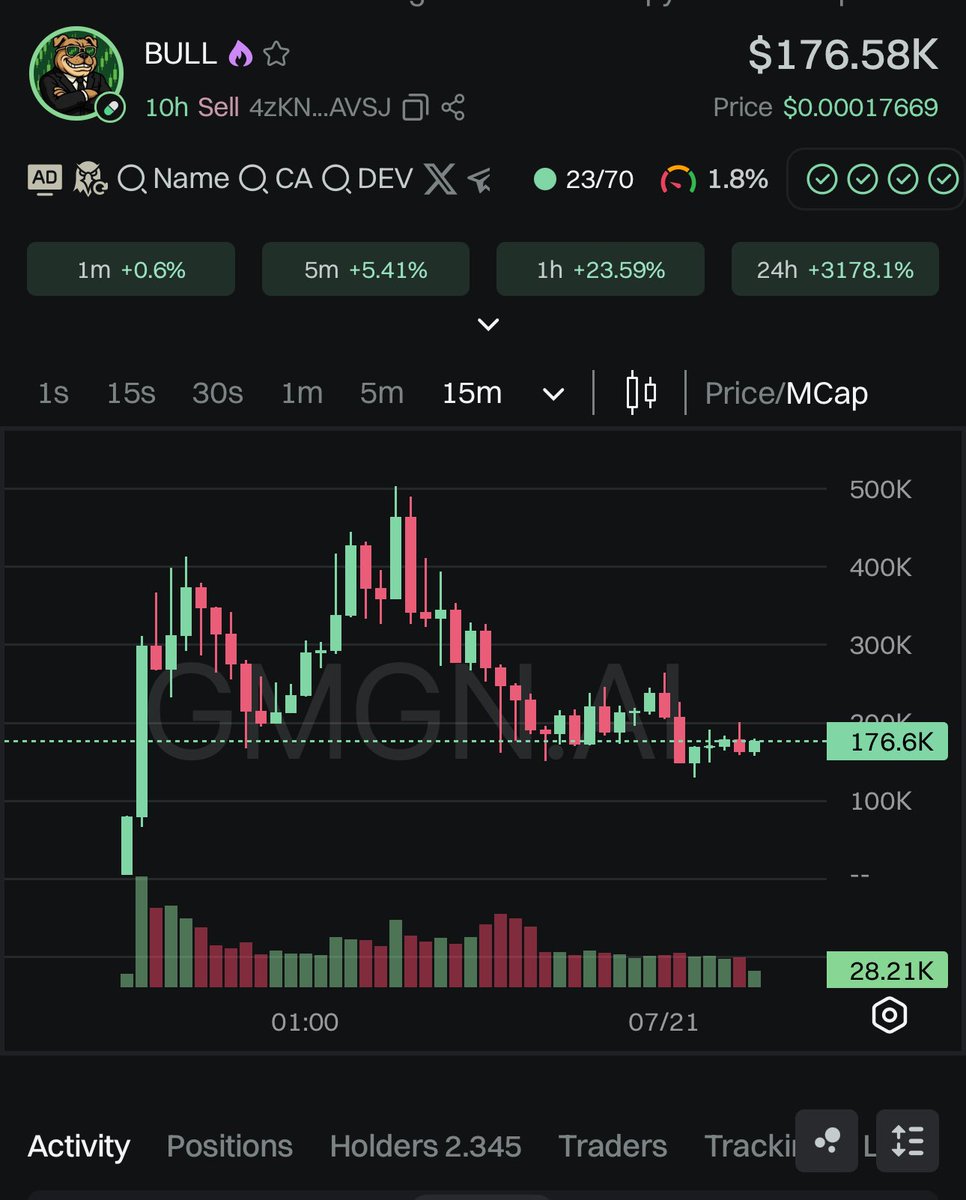Click the $0.00017669 price value

861,107
